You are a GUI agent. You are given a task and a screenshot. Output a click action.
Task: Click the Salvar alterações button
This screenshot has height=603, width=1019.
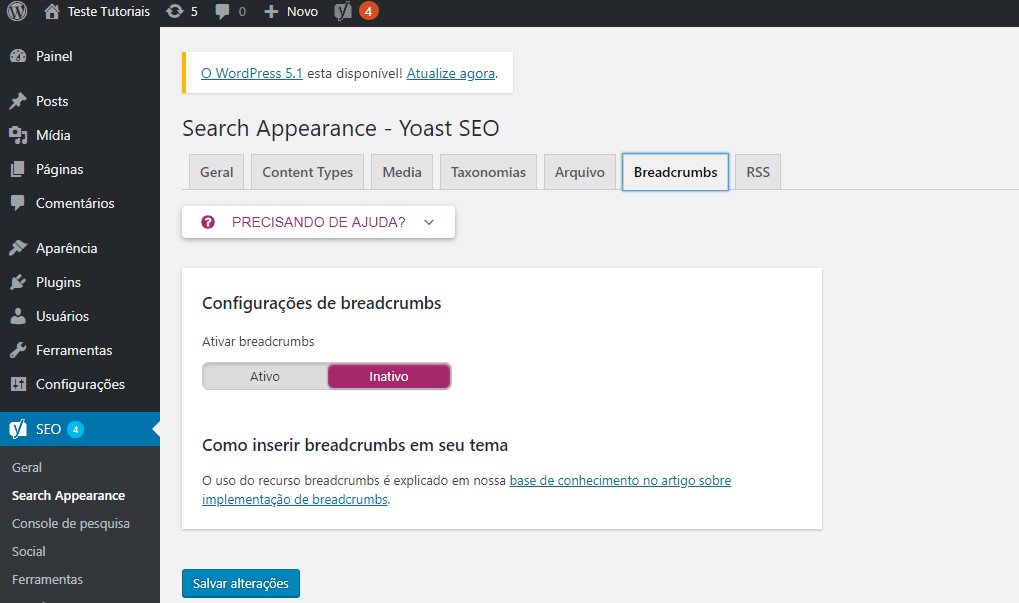[x=240, y=583]
